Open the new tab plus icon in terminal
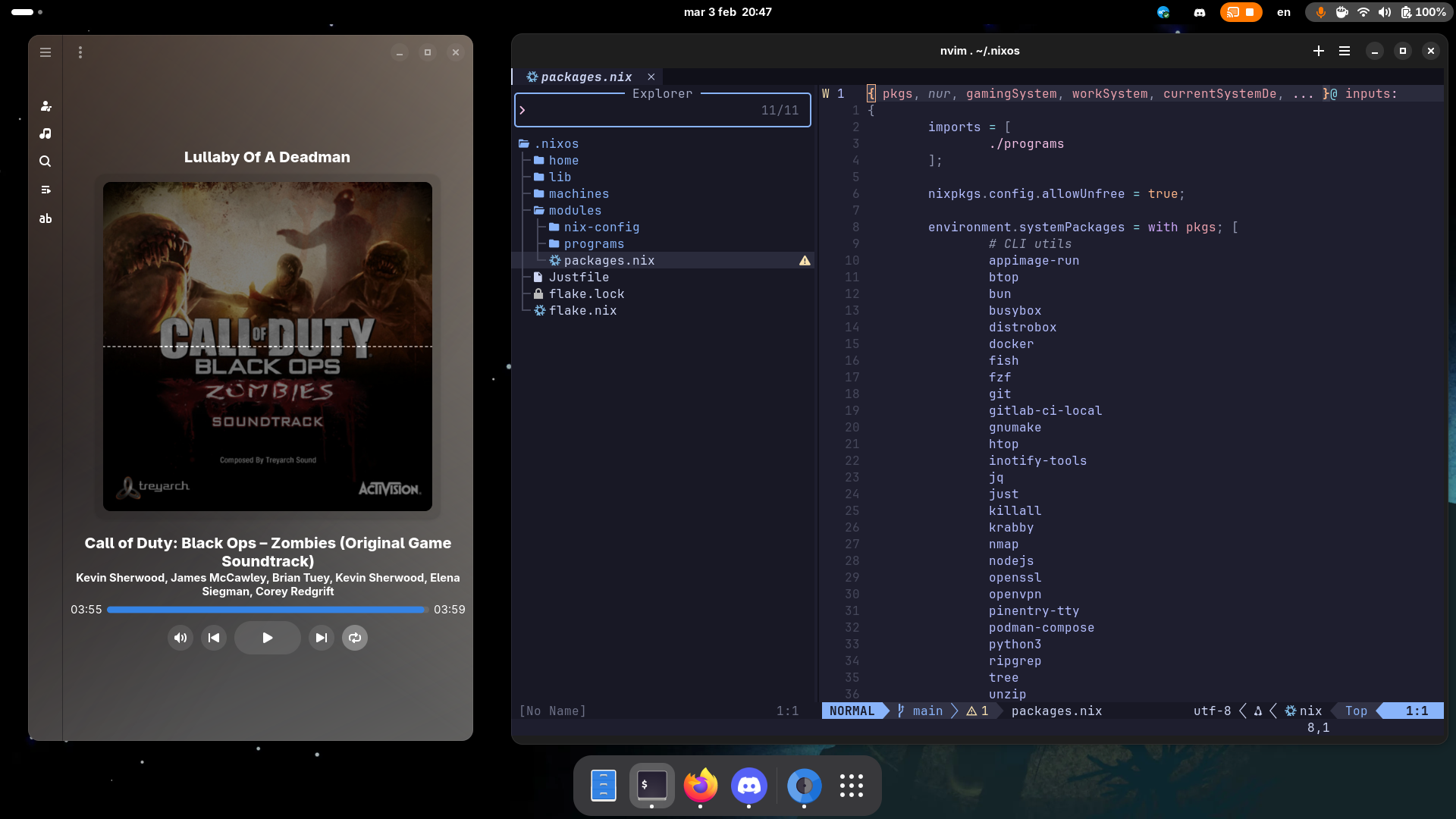The width and height of the screenshot is (1456, 819). 1318,51
